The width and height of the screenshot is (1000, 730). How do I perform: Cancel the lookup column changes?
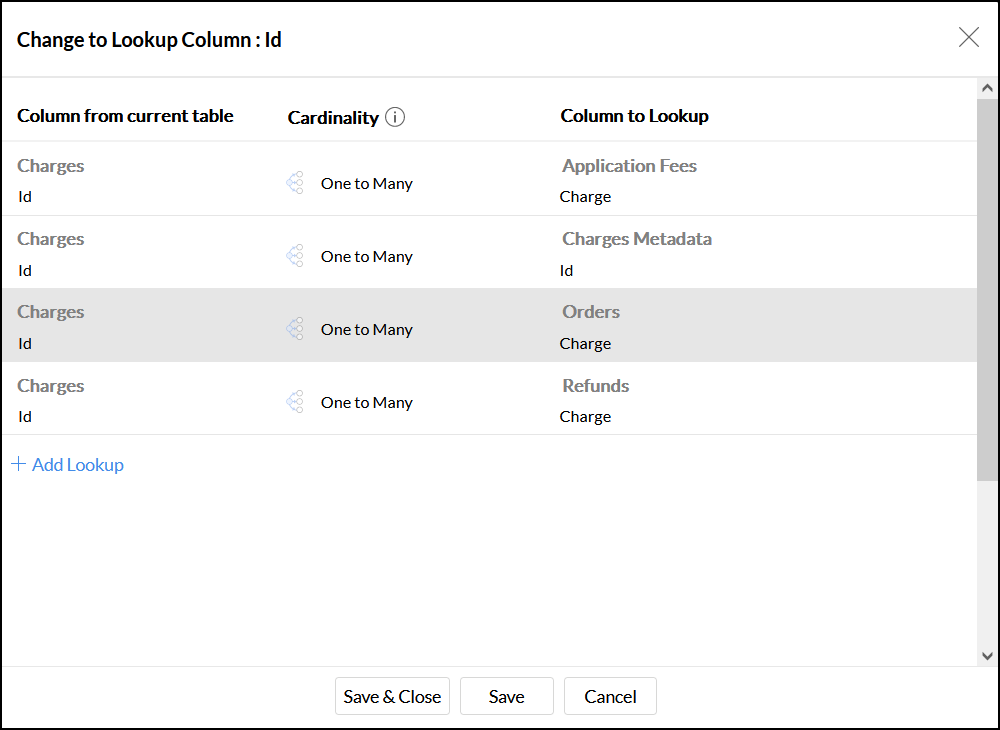610,697
